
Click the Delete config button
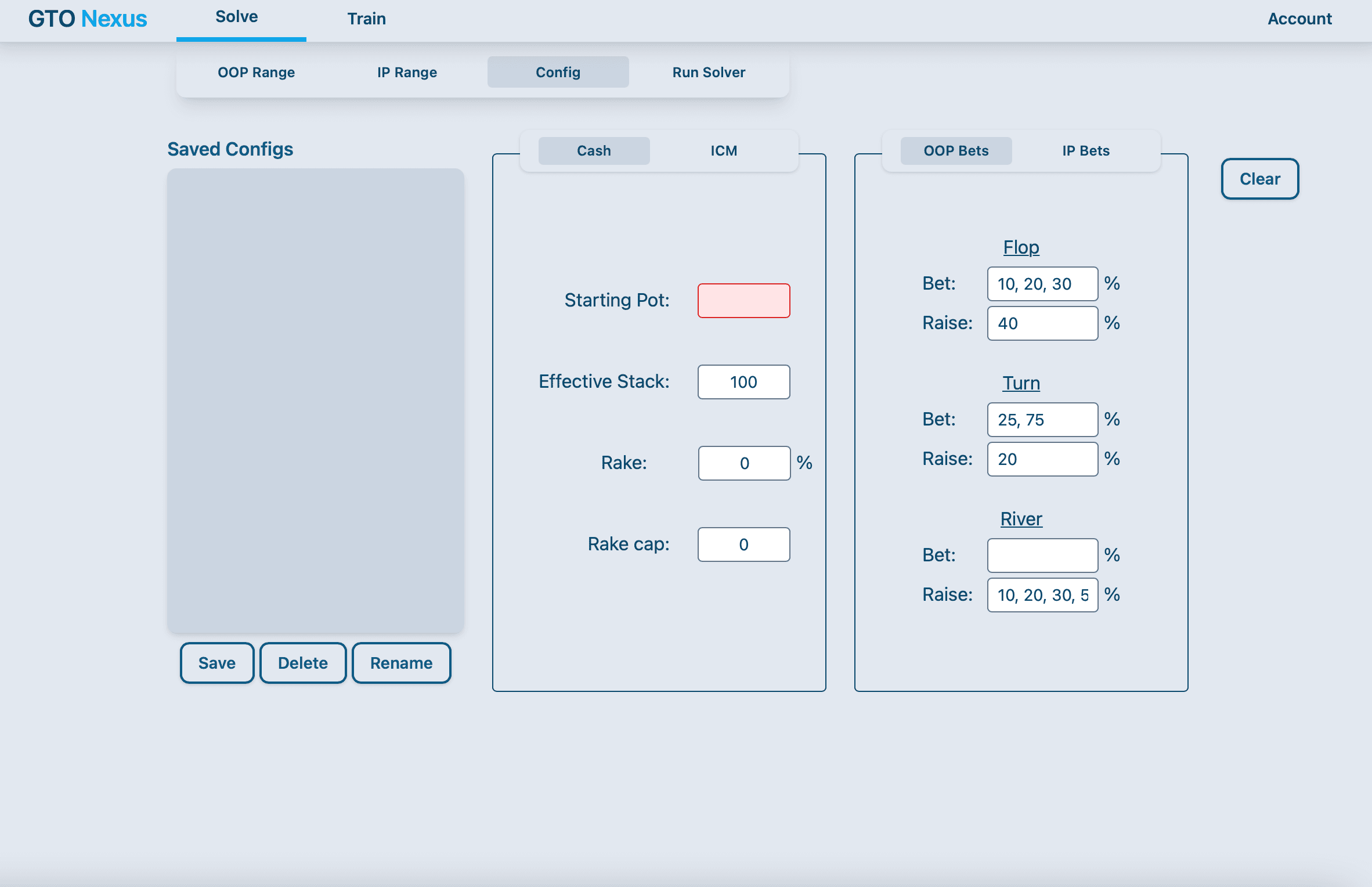[302, 663]
